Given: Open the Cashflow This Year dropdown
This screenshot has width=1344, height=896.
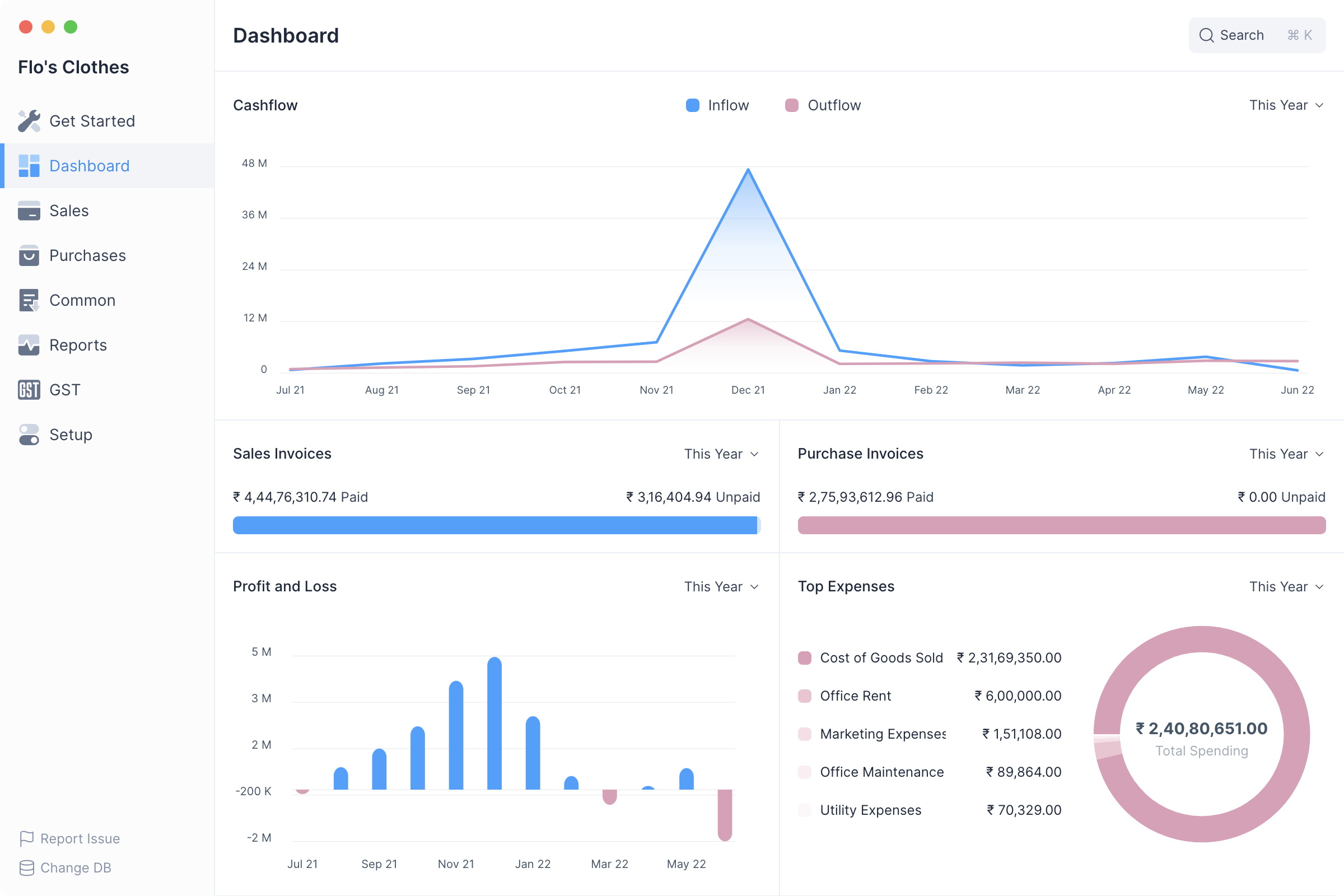Looking at the screenshot, I should click(1285, 105).
